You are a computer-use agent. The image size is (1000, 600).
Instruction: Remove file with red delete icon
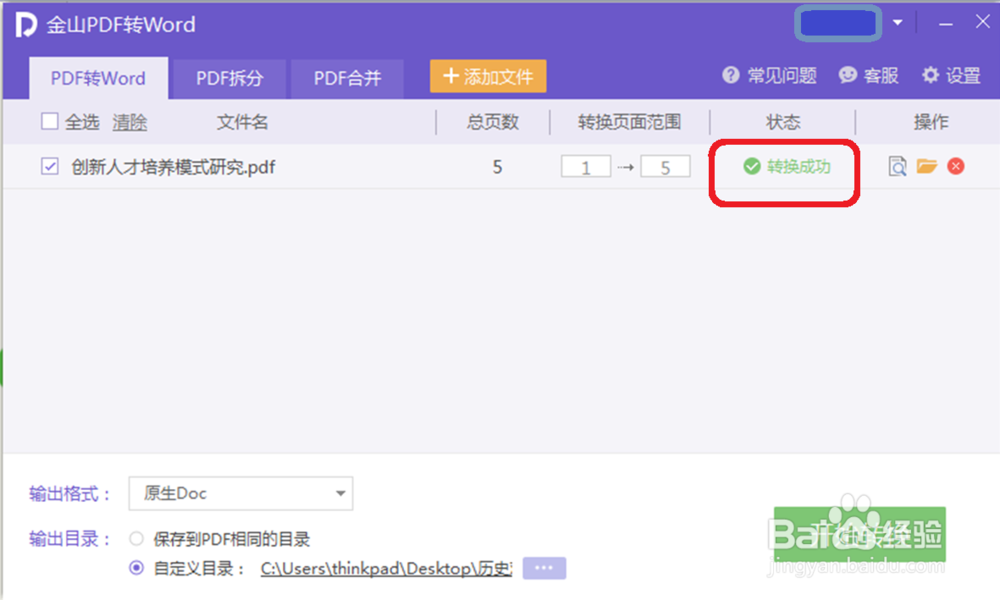click(955, 166)
